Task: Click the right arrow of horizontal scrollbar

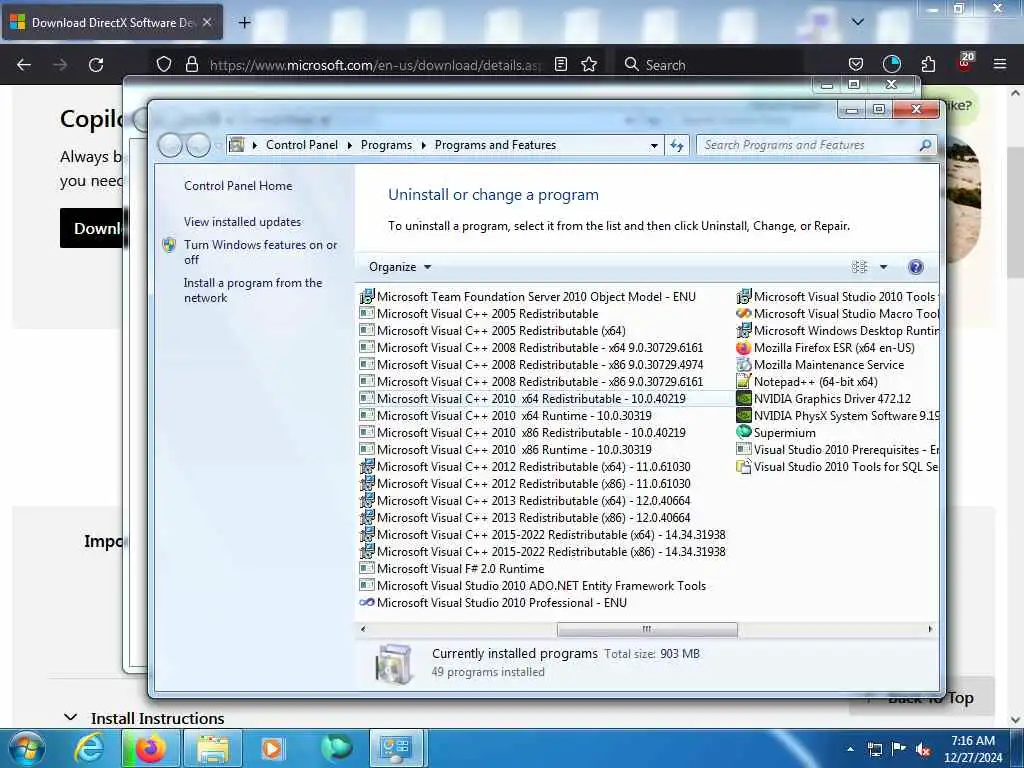Action: point(930,629)
